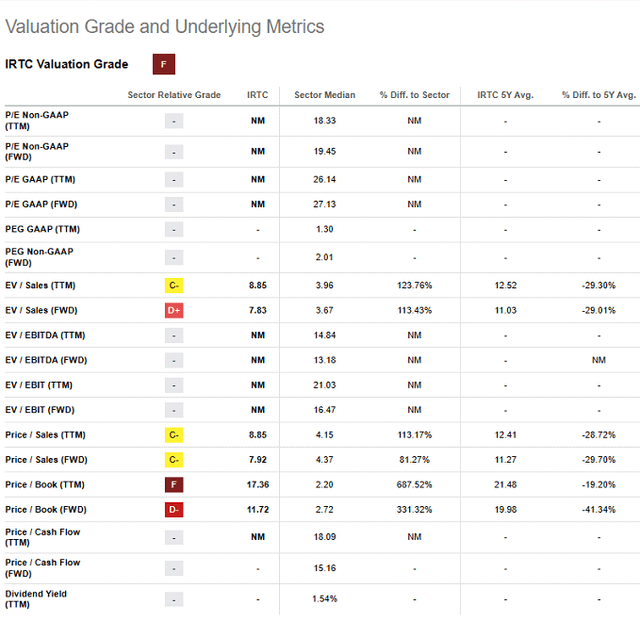The width and height of the screenshot is (640, 621).
Task: Click the Price / Cash Flow (TTM) row label
Action: (42, 538)
